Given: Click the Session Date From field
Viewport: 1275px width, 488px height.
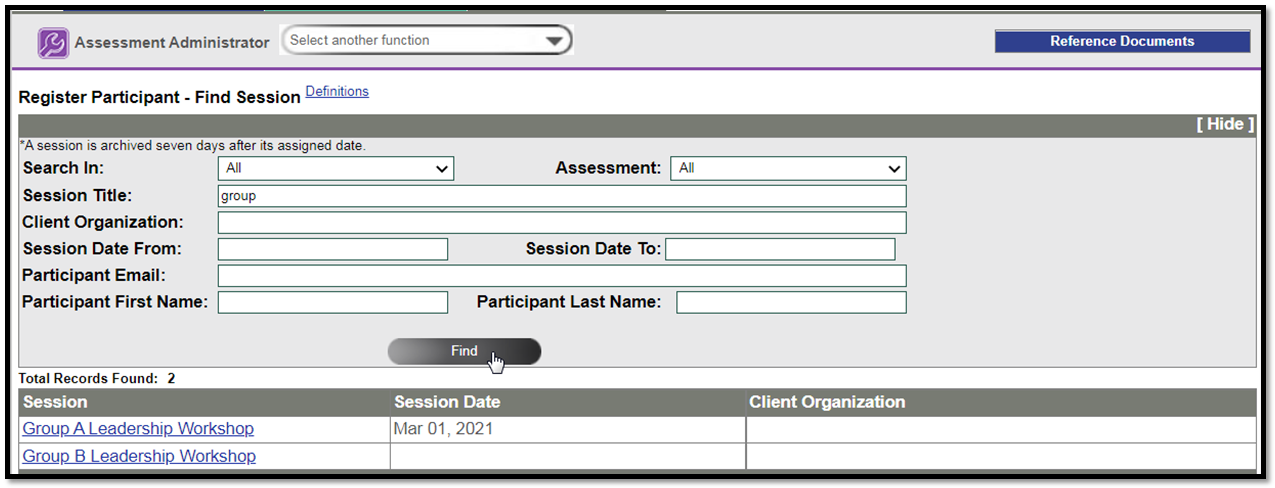Looking at the screenshot, I should (333, 249).
